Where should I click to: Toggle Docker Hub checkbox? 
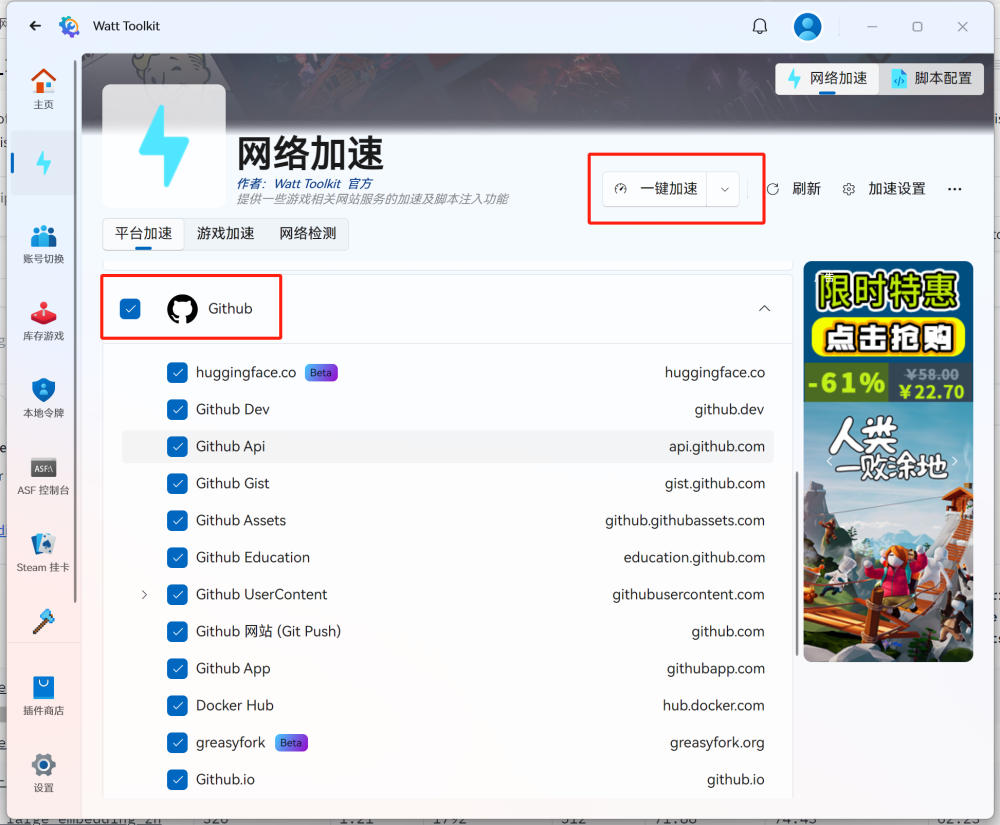pos(177,705)
